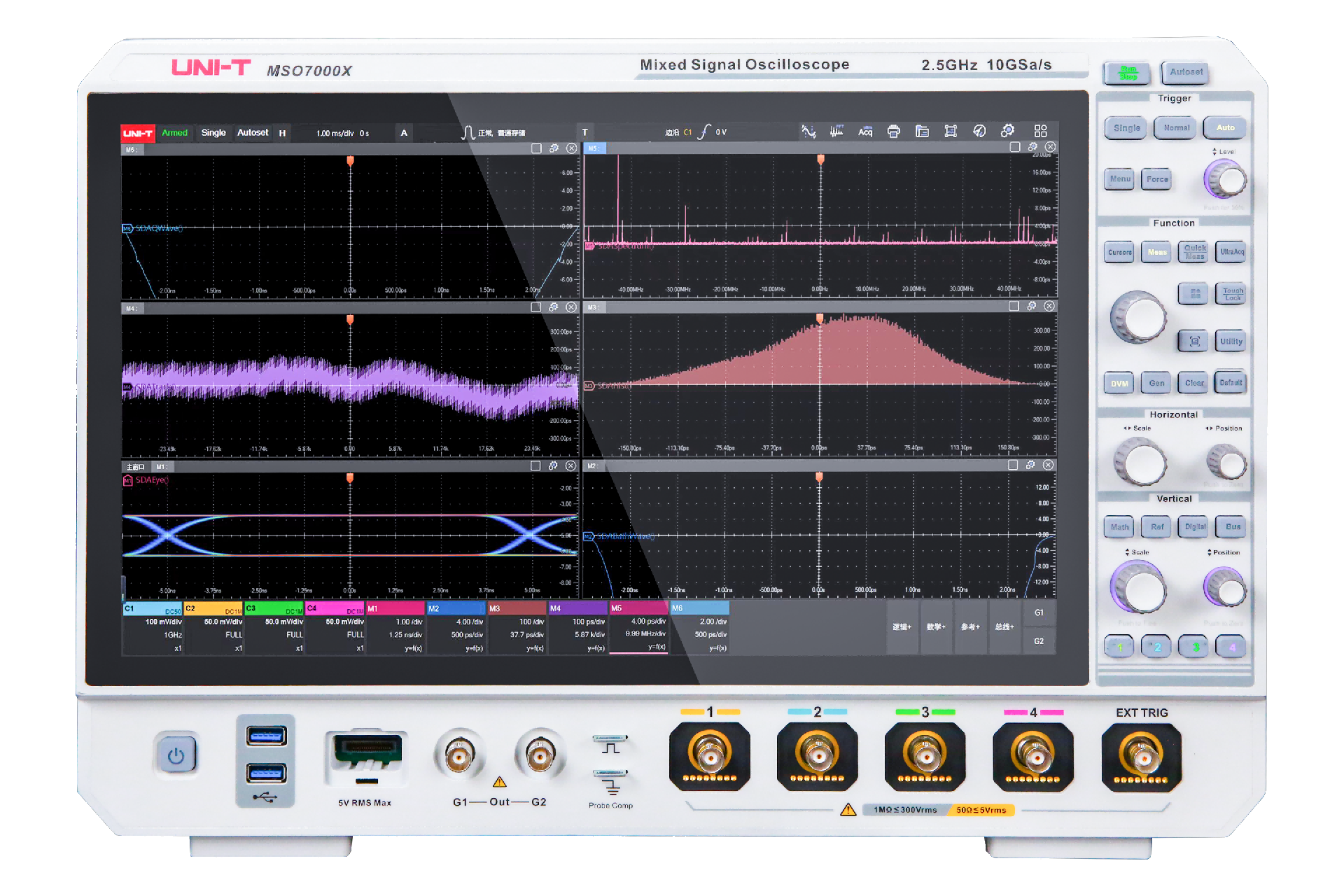Screen dimensions: 1344x896
Task: Select the M6 math channel tab
Action: click(x=700, y=628)
